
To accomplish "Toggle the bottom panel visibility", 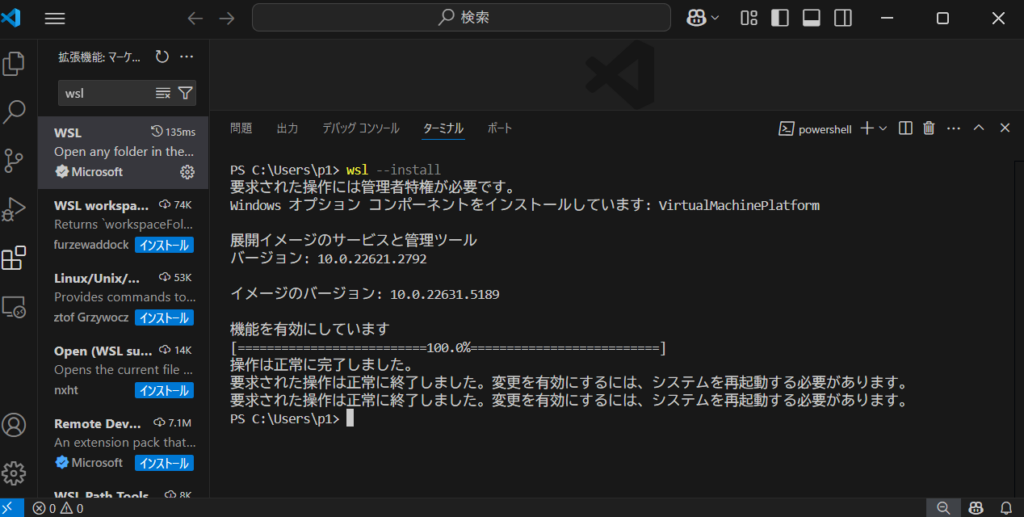I will pyautogui.click(x=811, y=18).
